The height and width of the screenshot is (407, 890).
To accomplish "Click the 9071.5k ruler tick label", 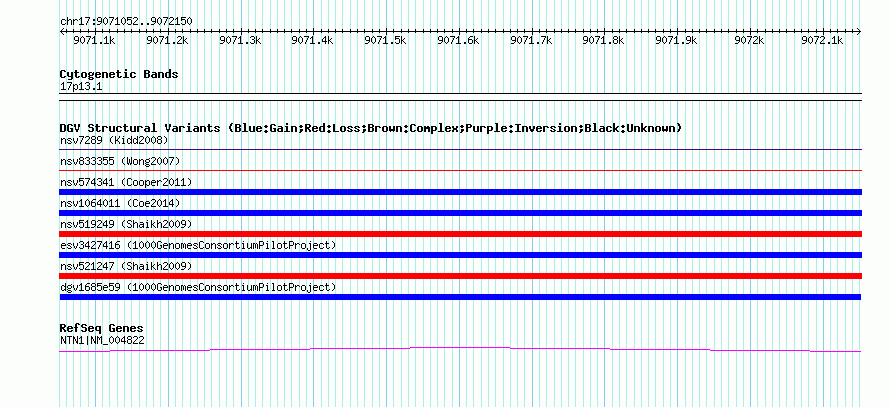I will (x=385, y=40).
